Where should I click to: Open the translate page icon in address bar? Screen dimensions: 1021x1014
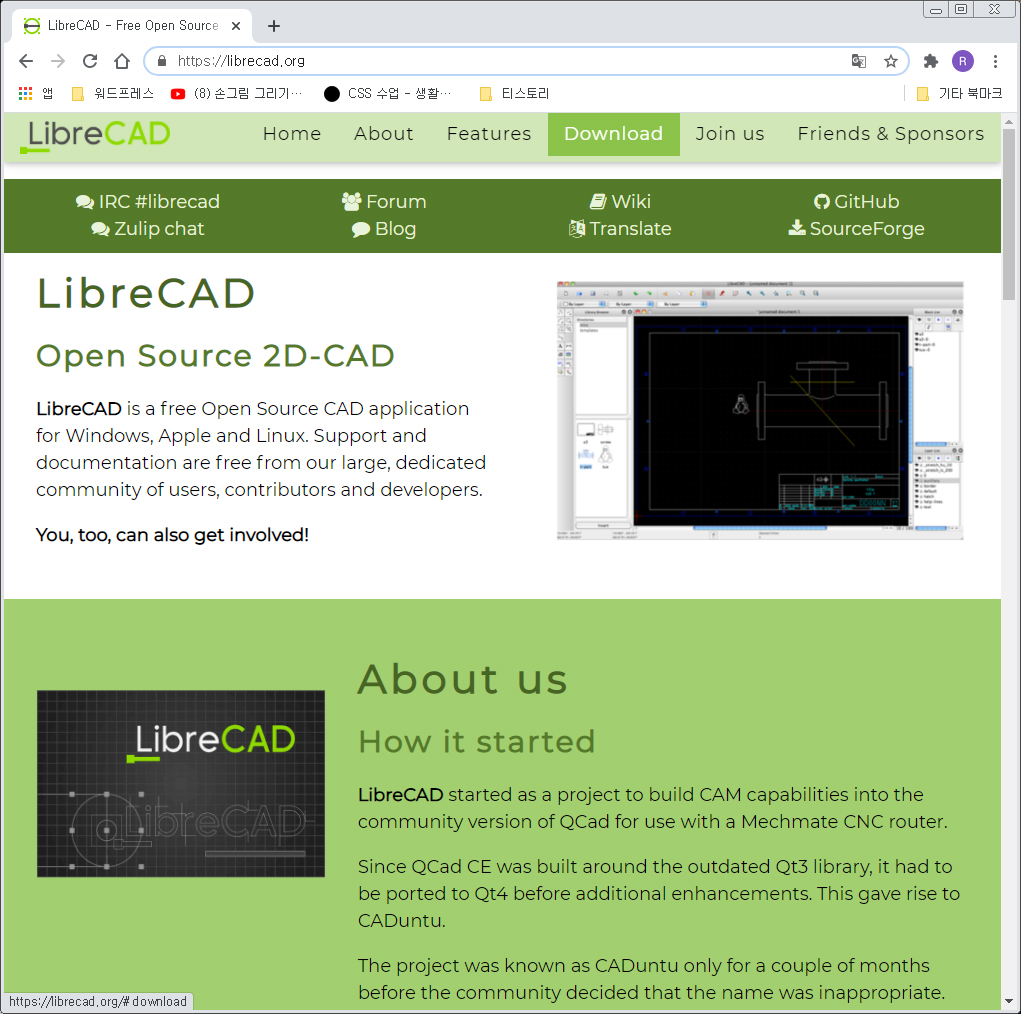click(x=859, y=61)
